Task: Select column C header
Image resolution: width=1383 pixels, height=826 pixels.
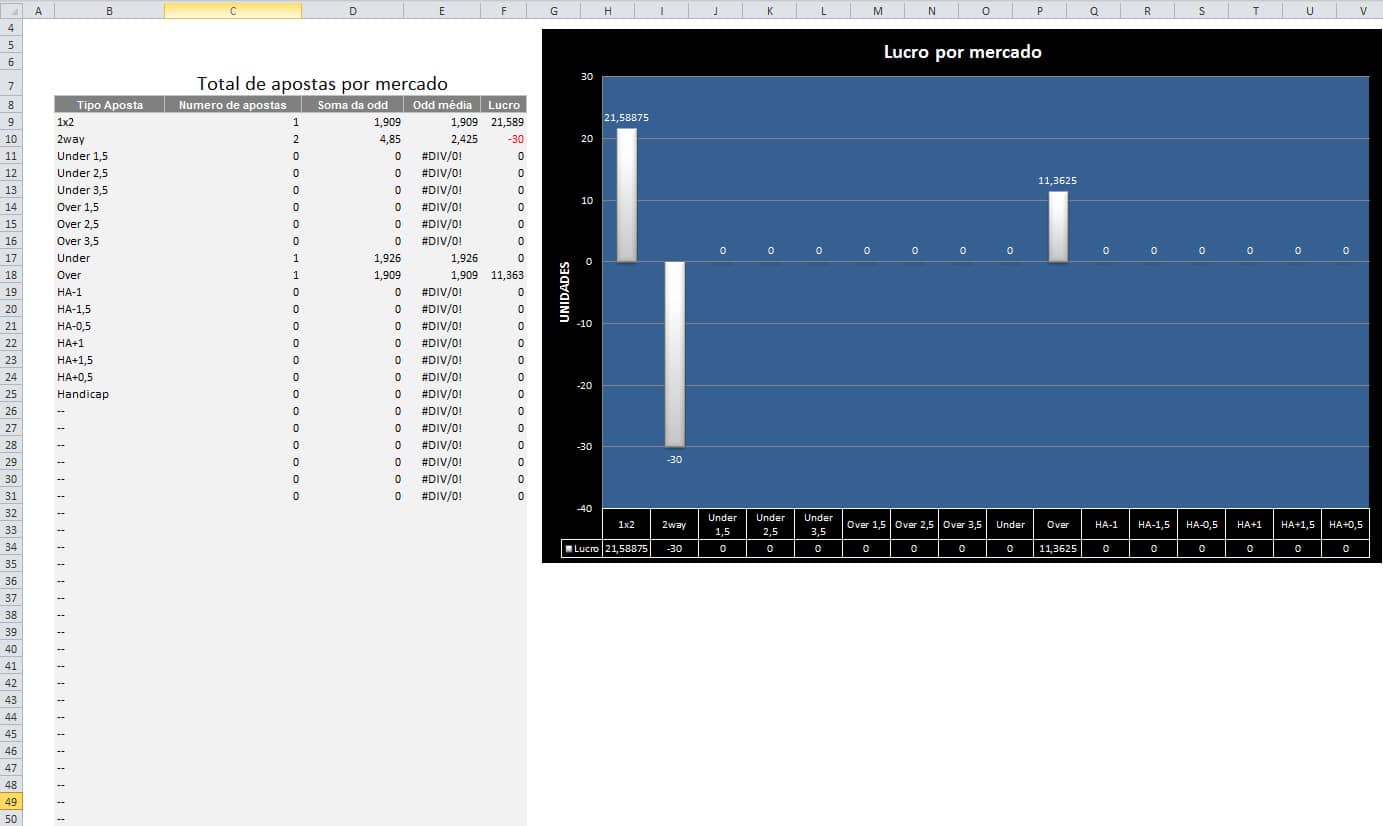Action: 232,10
